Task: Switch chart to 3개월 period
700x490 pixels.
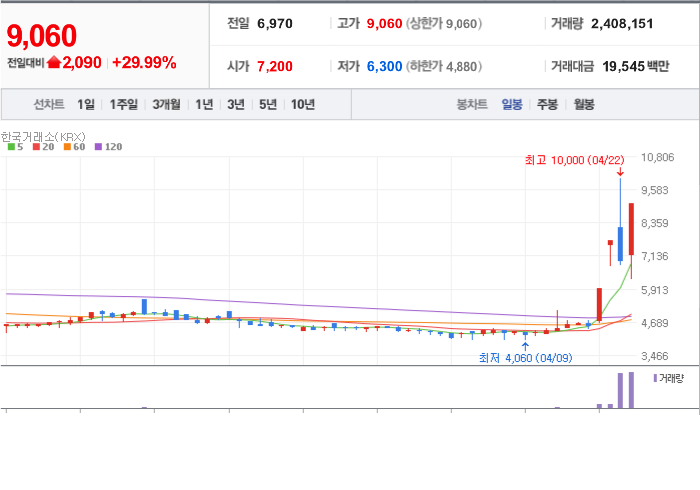Action: tap(167, 104)
